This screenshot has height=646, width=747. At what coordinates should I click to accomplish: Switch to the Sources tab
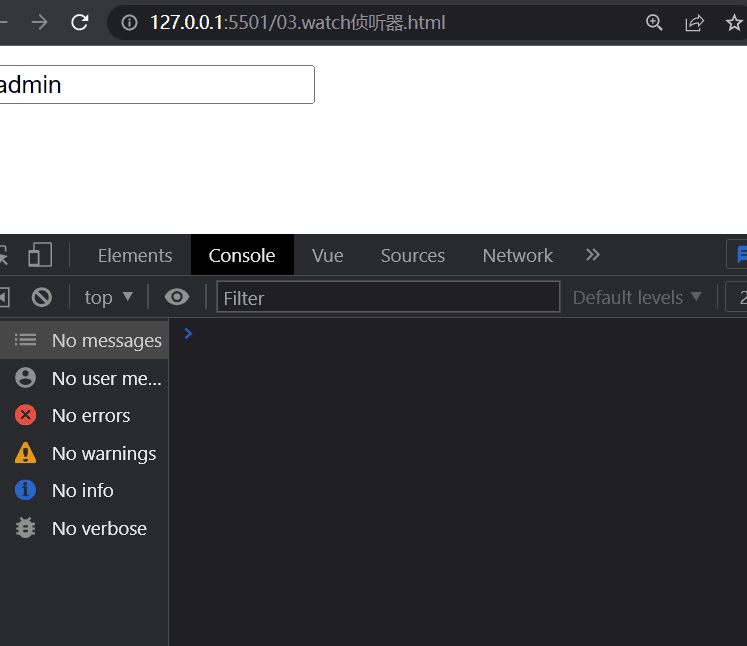412,255
